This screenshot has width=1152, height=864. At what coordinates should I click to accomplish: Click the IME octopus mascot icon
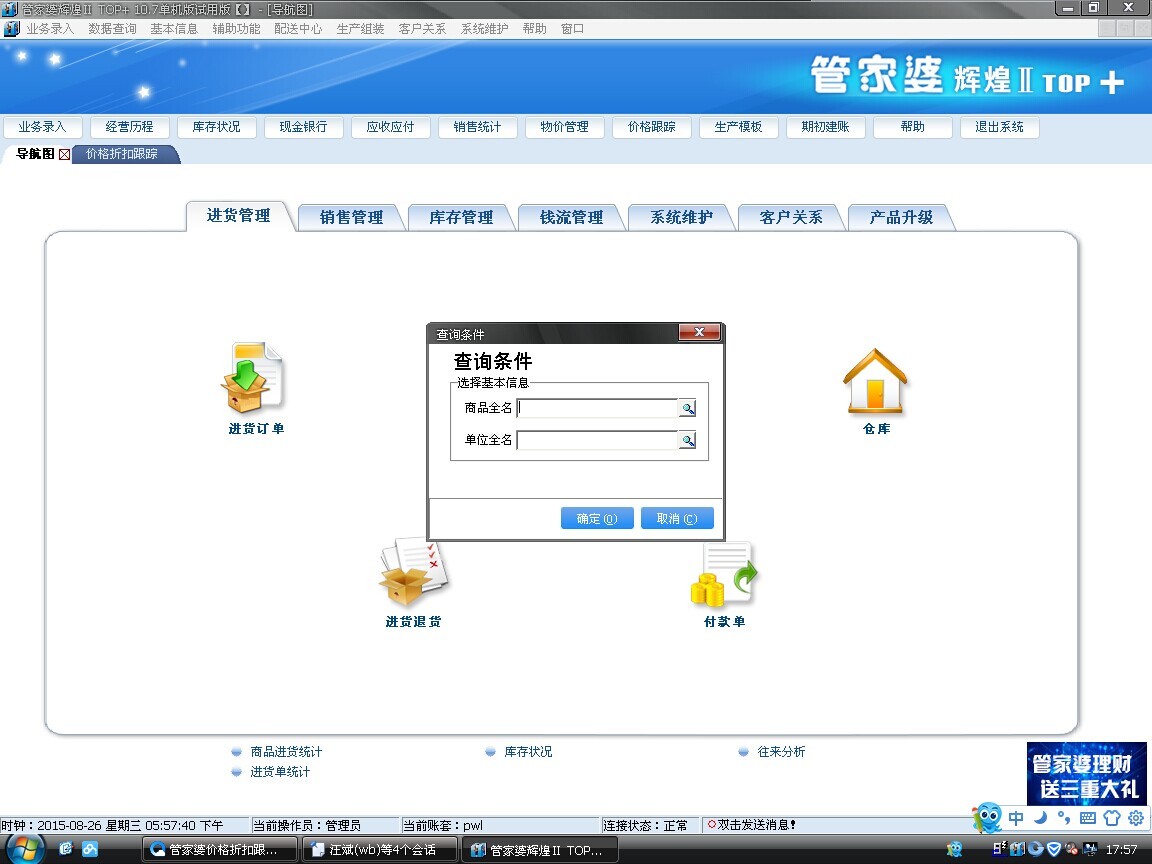point(987,817)
